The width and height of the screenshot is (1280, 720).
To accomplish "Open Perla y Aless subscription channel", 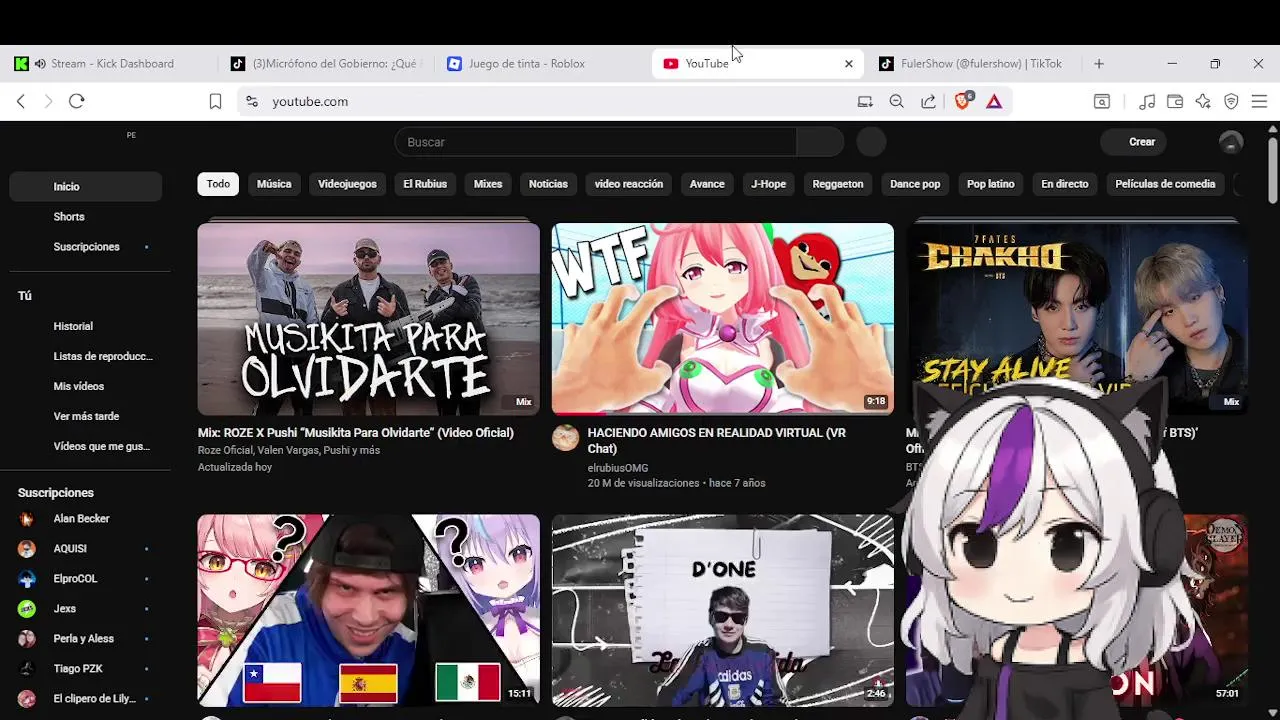I will coord(85,639).
